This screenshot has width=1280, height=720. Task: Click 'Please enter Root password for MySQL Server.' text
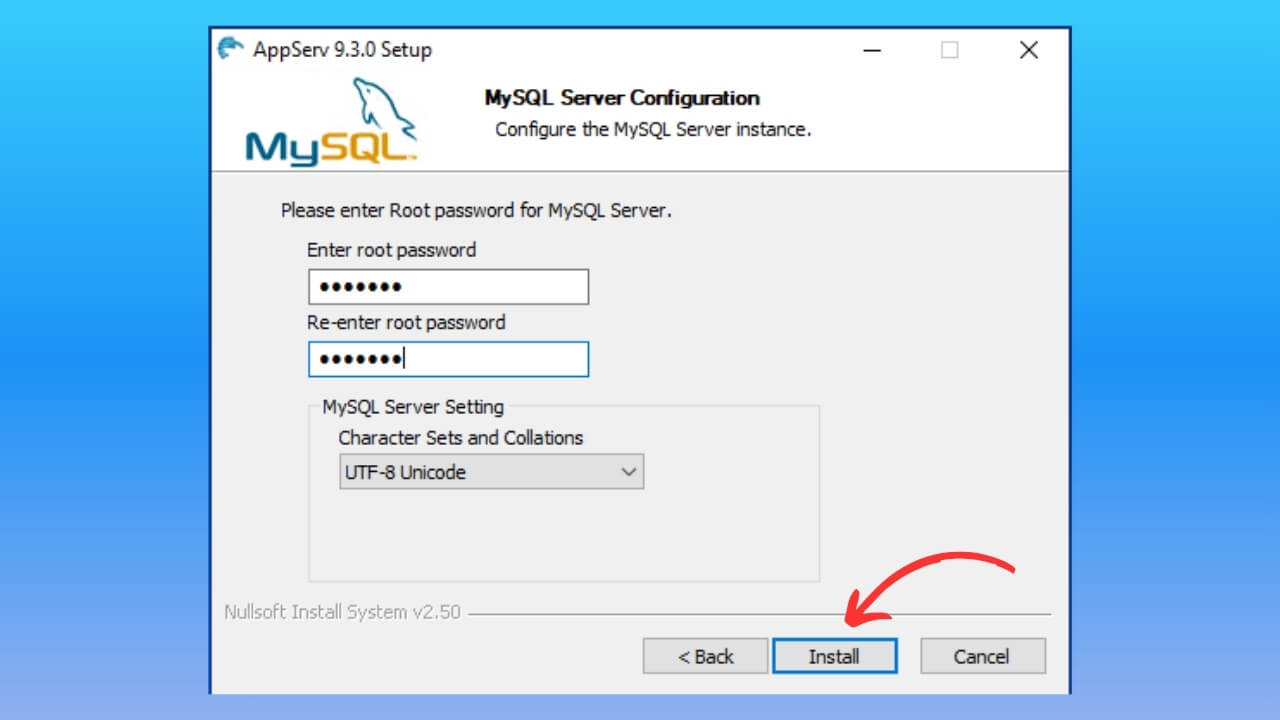pyautogui.click(x=476, y=211)
